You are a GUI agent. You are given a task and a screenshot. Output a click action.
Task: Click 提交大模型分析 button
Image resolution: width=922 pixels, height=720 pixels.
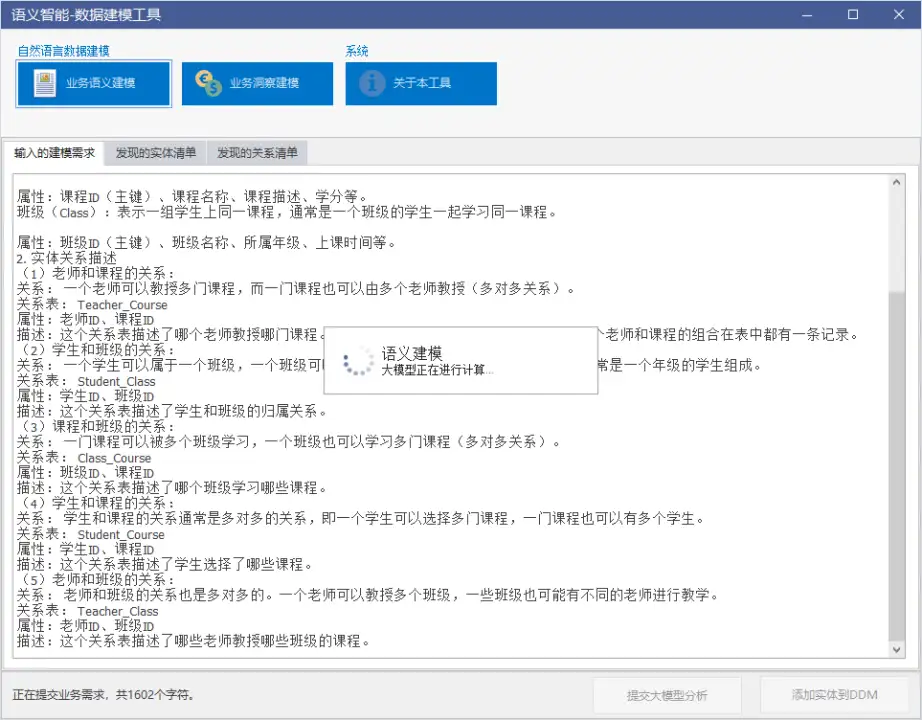pos(667,695)
